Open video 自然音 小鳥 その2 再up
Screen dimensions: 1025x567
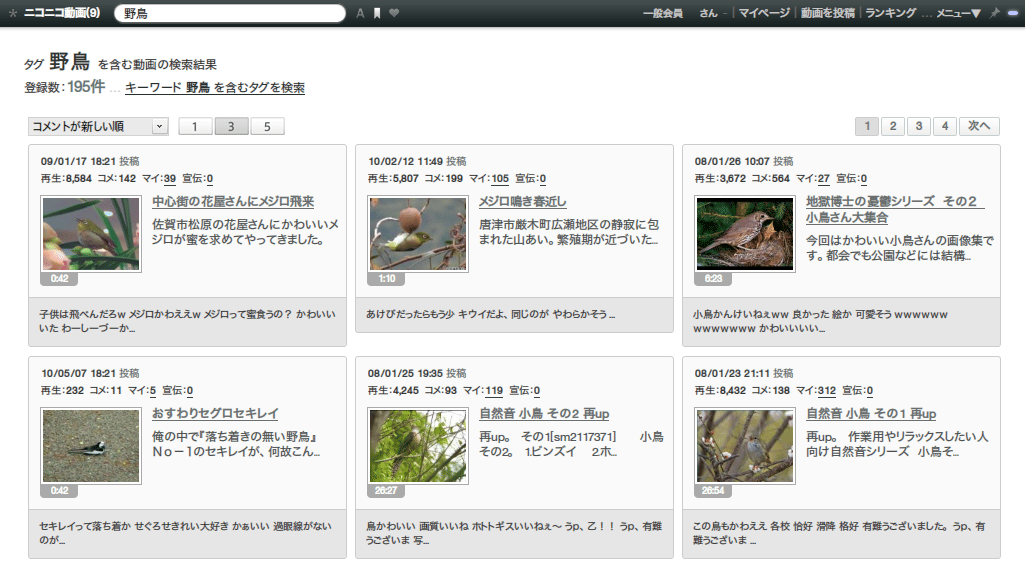pyautogui.click(x=544, y=413)
